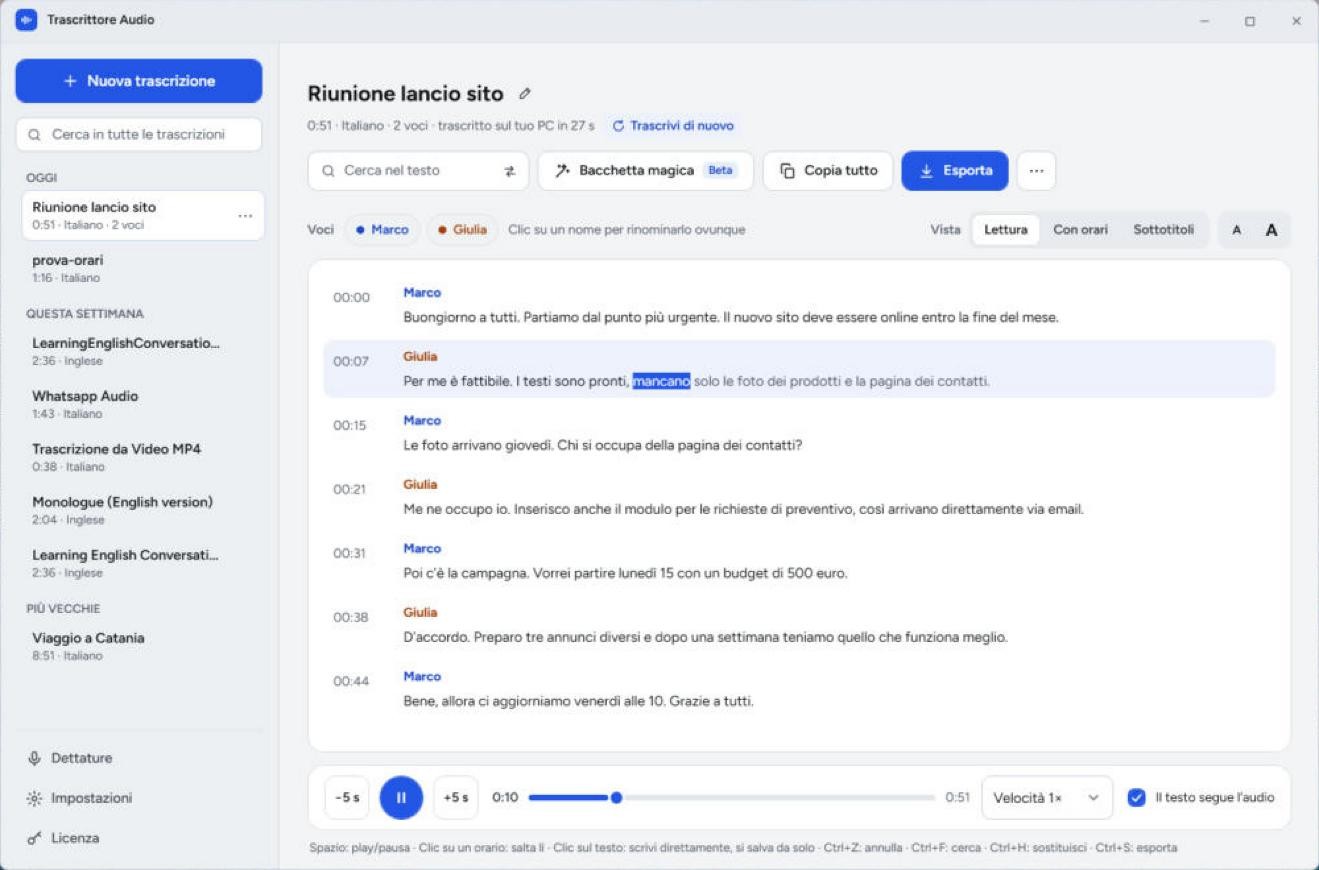Viewport: 1319px width, 870px height.
Task: Click text starting with Bene, allora ci aggiorniamo
Action: pos(578,701)
